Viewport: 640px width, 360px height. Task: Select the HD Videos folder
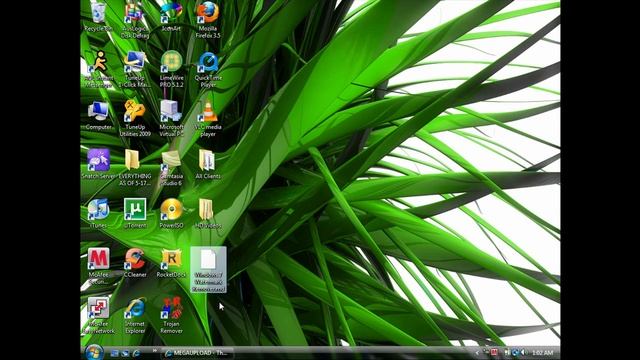[208, 213]
